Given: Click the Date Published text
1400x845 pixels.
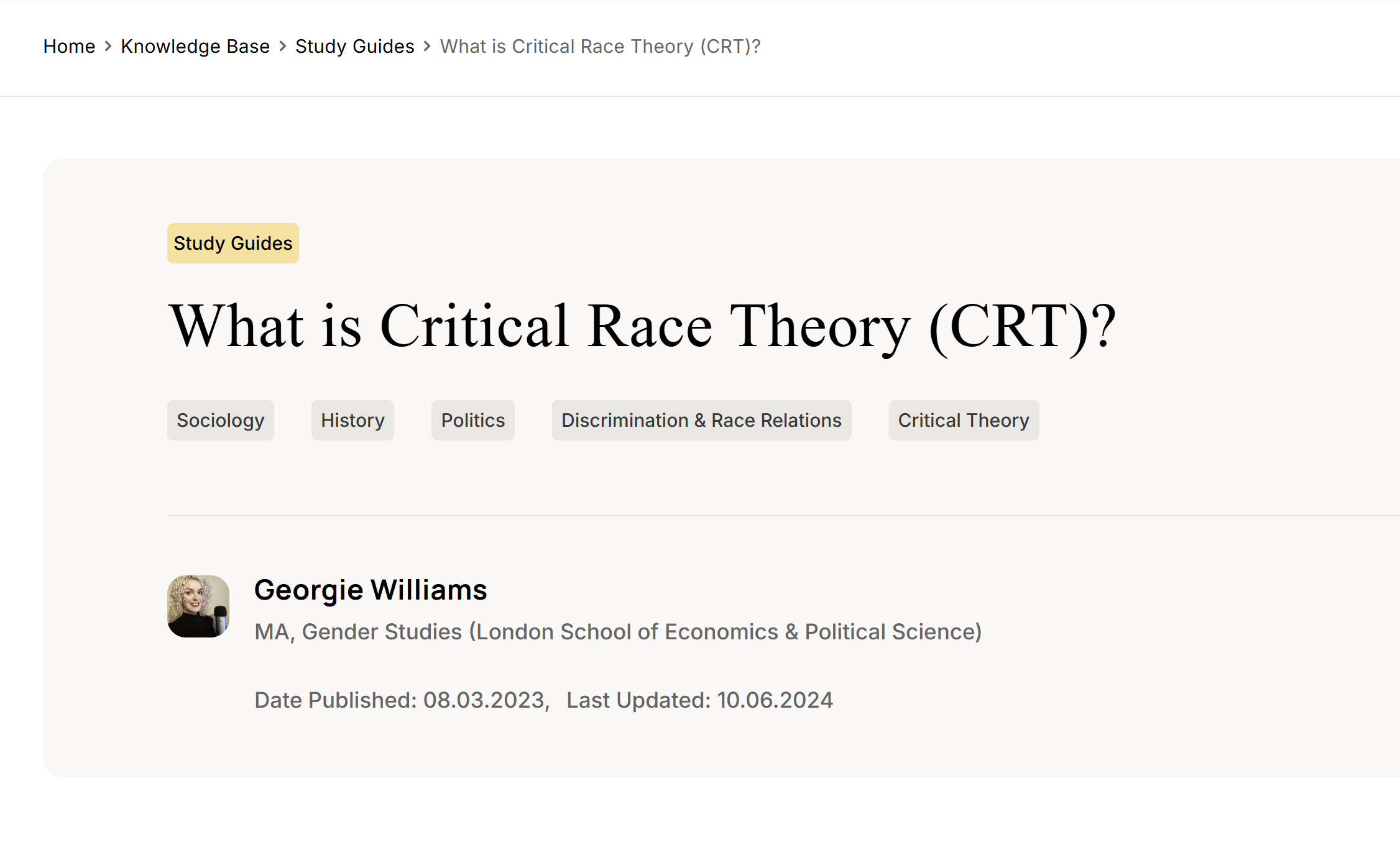Looking at the screenshot, I should (x=402, y=700).
